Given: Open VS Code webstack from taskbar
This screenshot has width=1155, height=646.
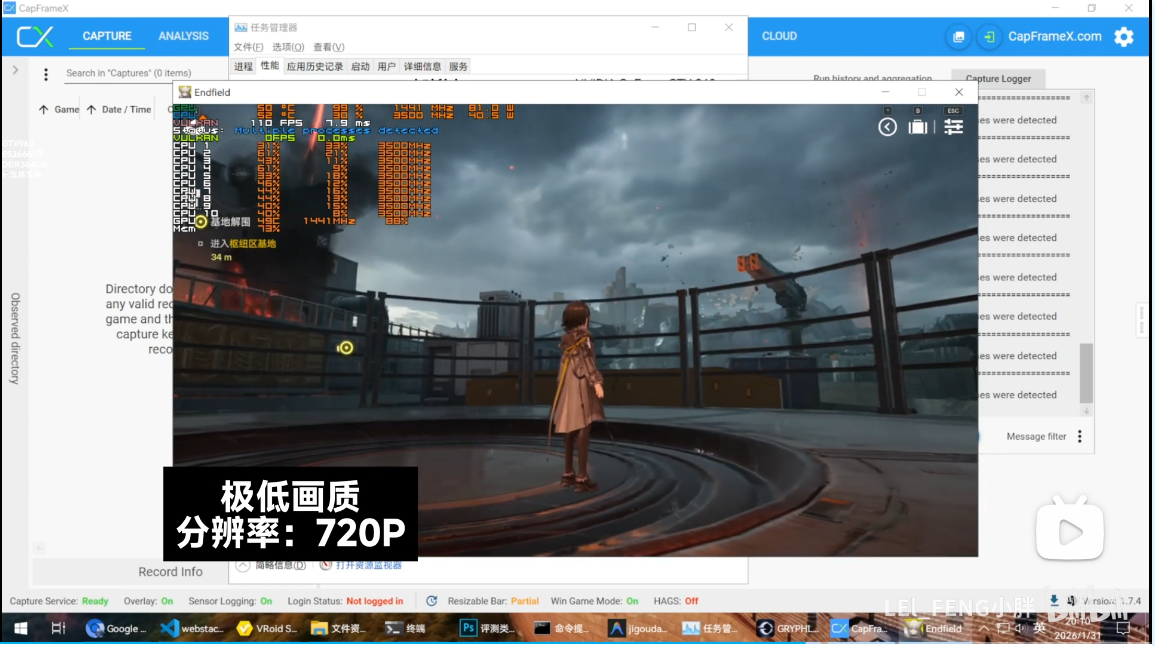Looking at the screenshot, I should tap(192, 629).
